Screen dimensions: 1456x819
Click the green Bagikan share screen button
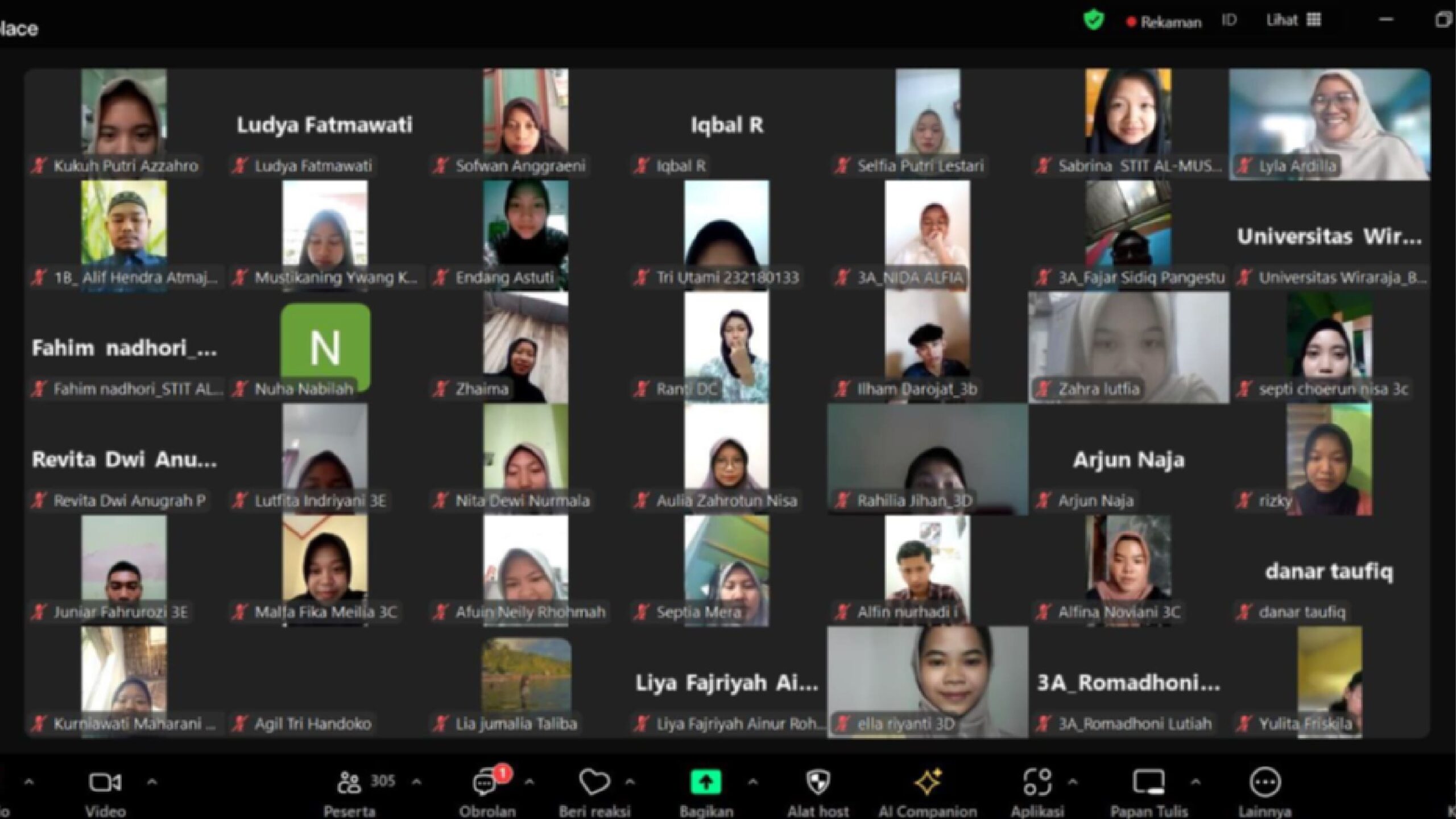click(x=705, y=783)
